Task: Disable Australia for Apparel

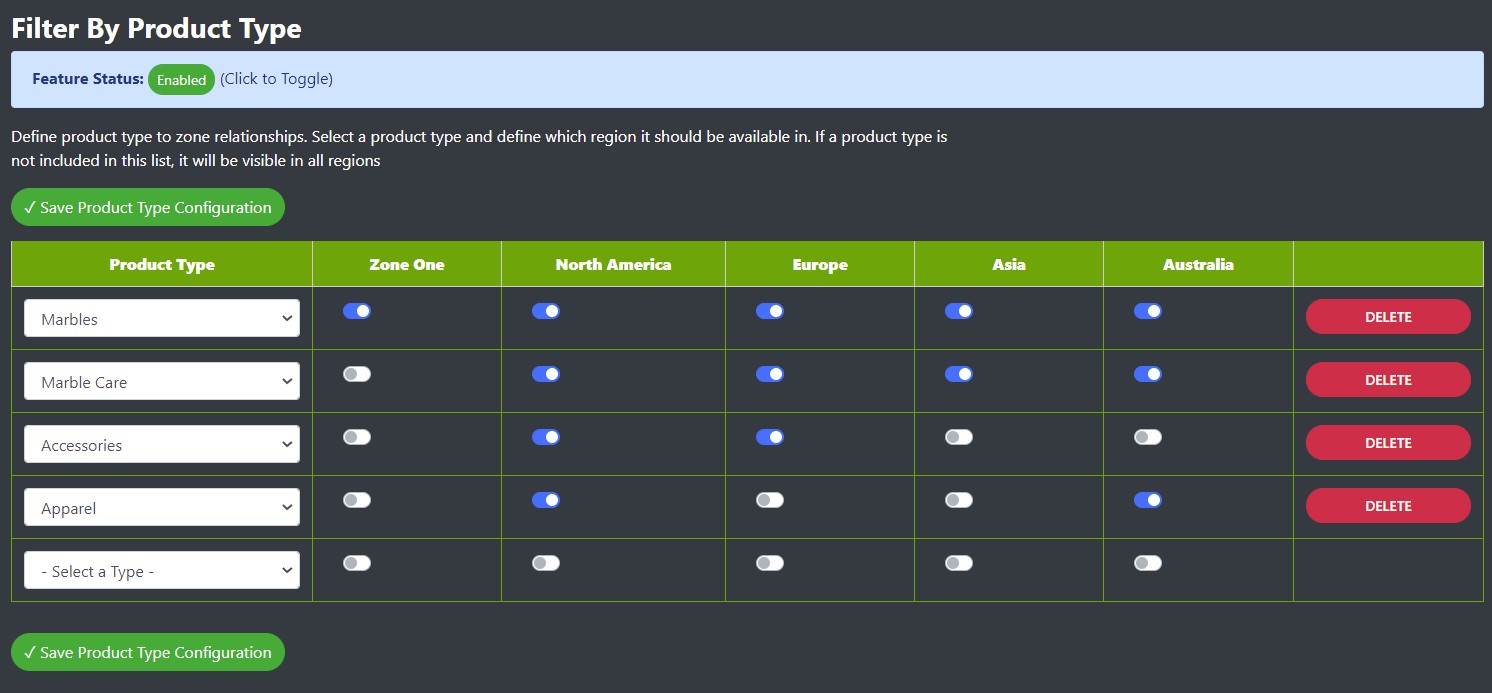Action: click(x=1148, y=500)
